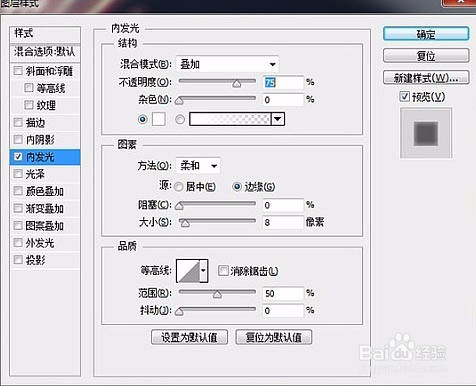
Task: Click the gradient preview bar
Action: click(x=230, y=119)
